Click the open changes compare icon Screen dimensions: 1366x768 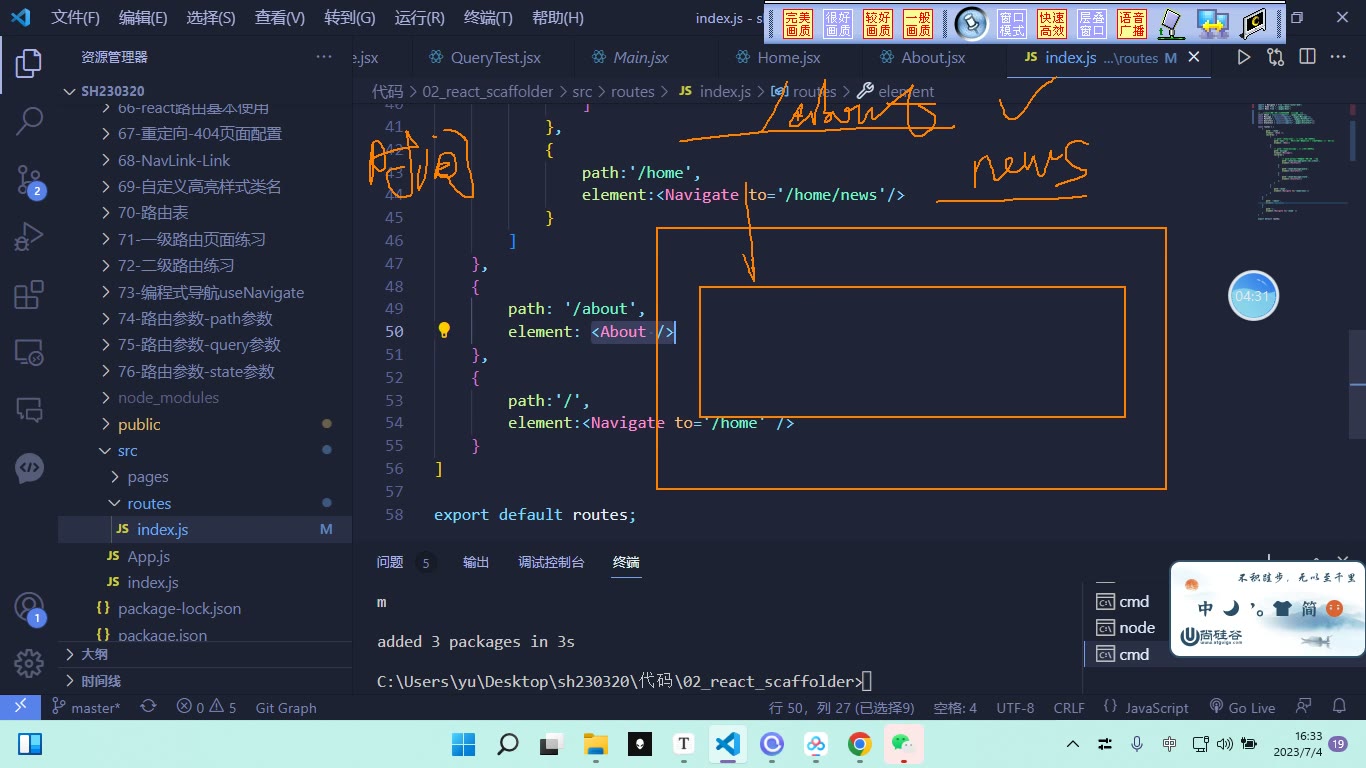tap(1275, 58)
